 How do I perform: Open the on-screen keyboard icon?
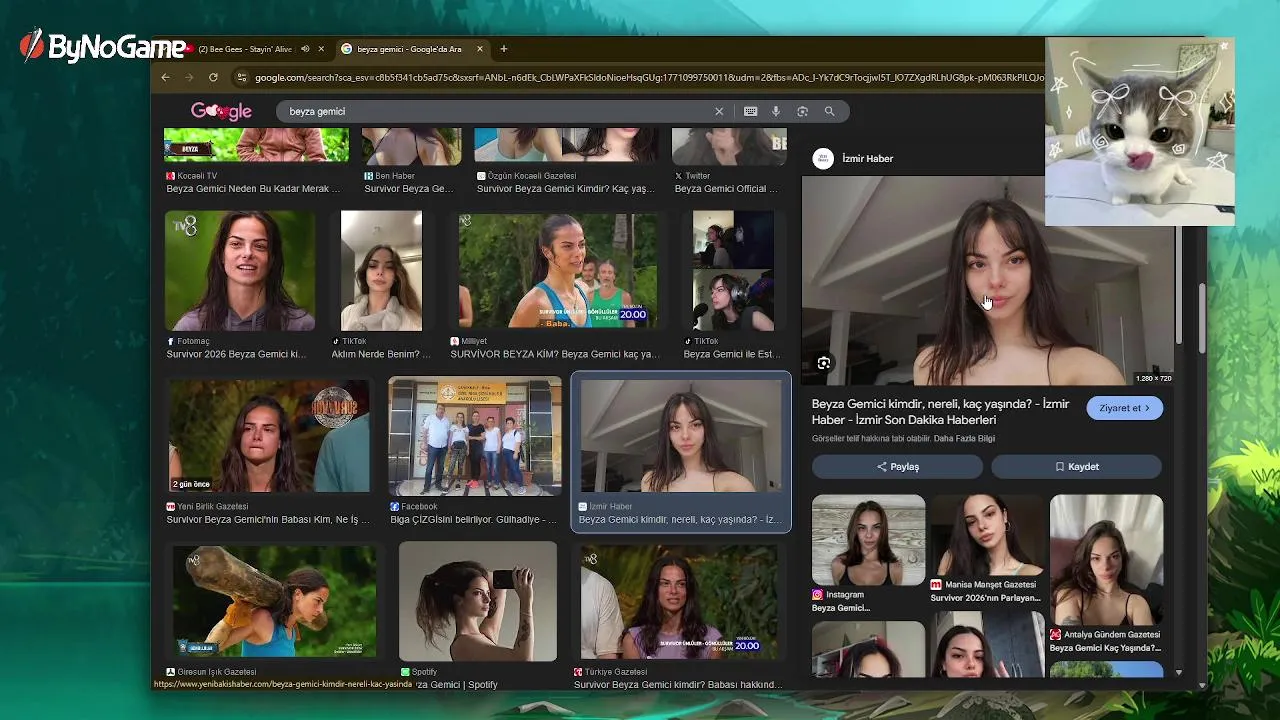[750, 111]
